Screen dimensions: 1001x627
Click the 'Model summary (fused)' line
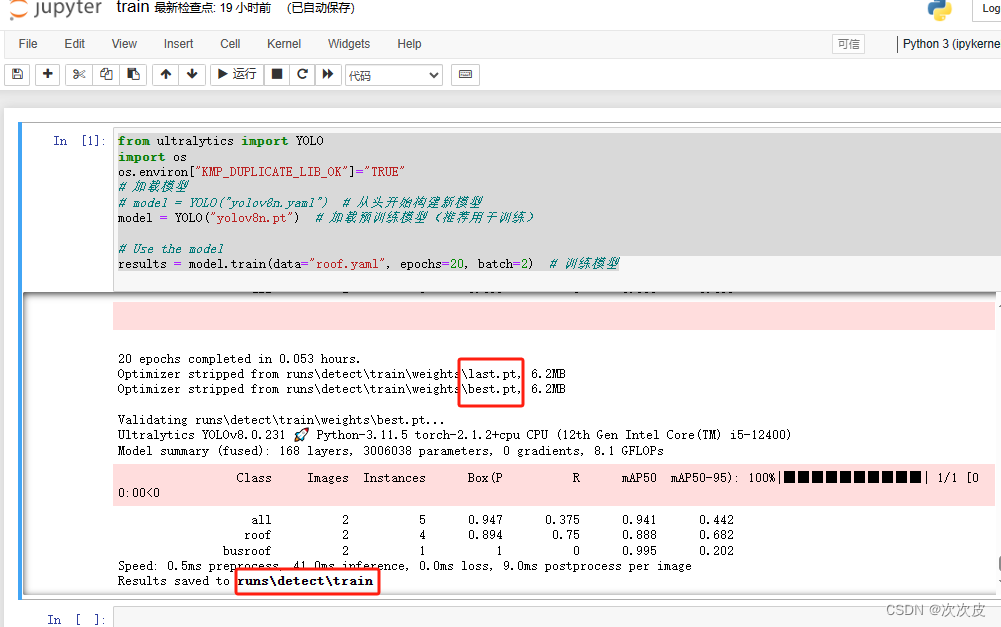click(x=391, y=451)
